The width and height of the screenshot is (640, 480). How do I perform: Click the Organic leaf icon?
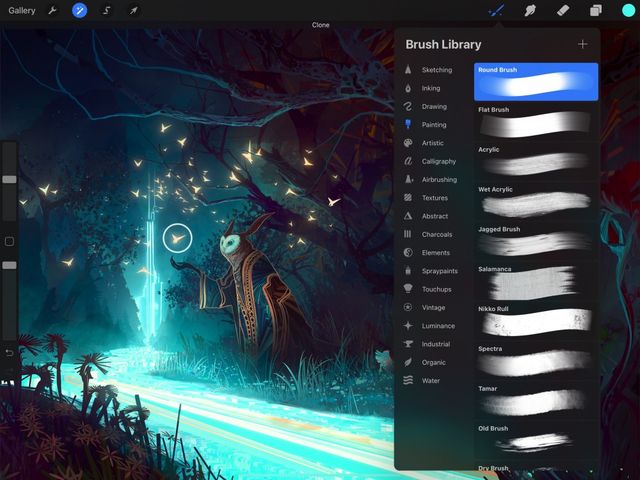(408, 362)
